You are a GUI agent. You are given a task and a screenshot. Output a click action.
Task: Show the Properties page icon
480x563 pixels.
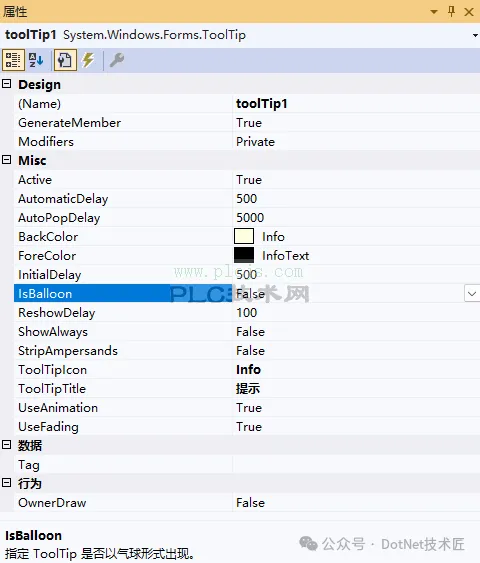point(65,60)
